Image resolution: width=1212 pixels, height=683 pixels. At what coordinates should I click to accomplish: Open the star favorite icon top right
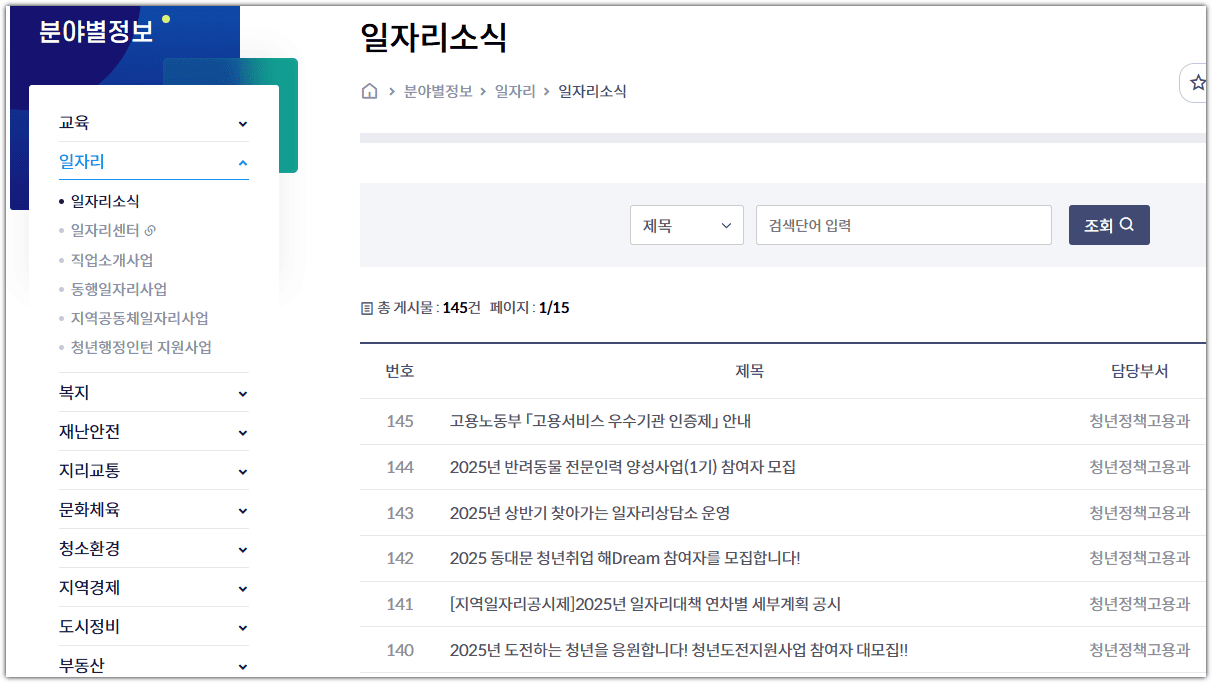click(x=1198, y=83)
